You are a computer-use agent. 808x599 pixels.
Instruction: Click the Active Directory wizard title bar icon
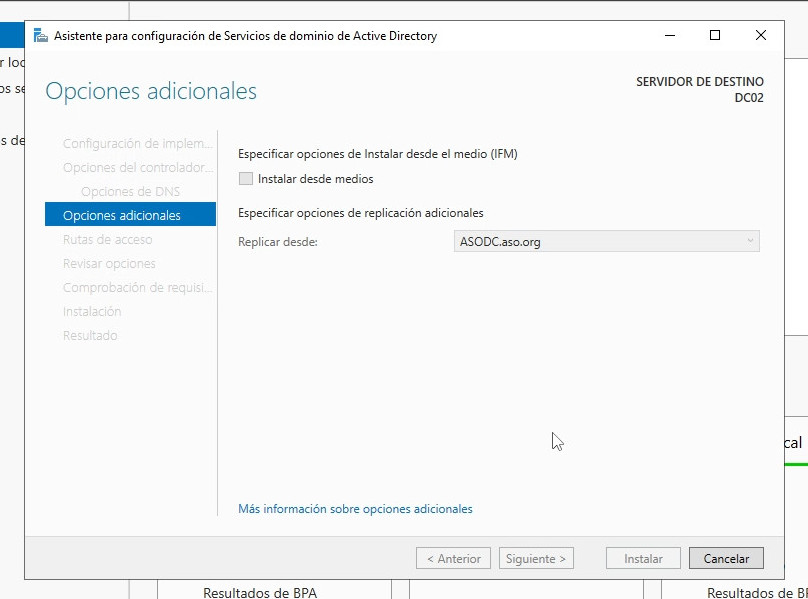point(40,36)
